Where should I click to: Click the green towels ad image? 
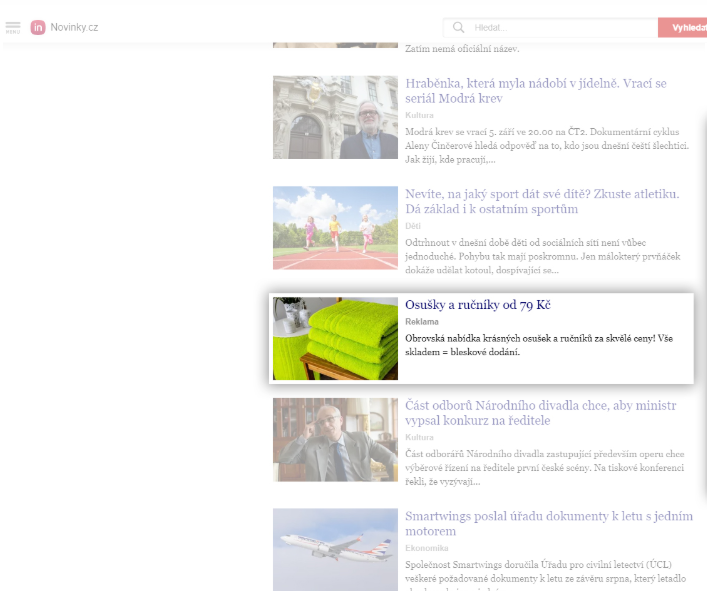click(335, 339)
